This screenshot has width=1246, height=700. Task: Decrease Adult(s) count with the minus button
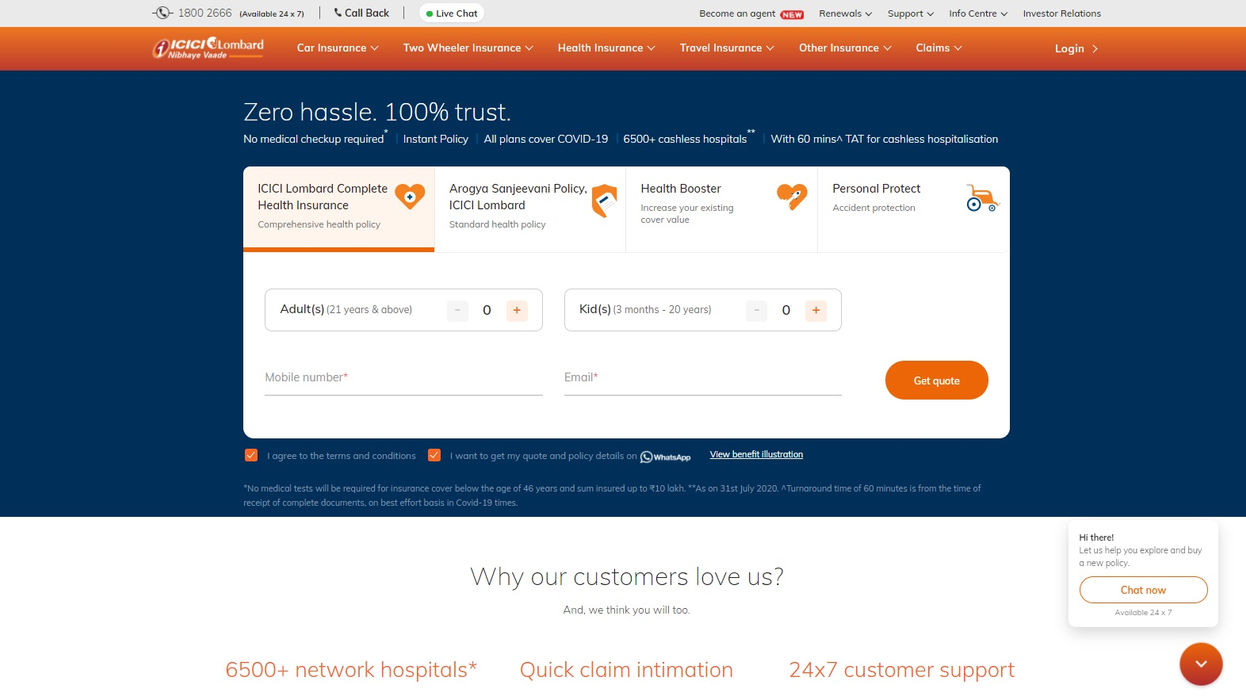coord(457,310)
